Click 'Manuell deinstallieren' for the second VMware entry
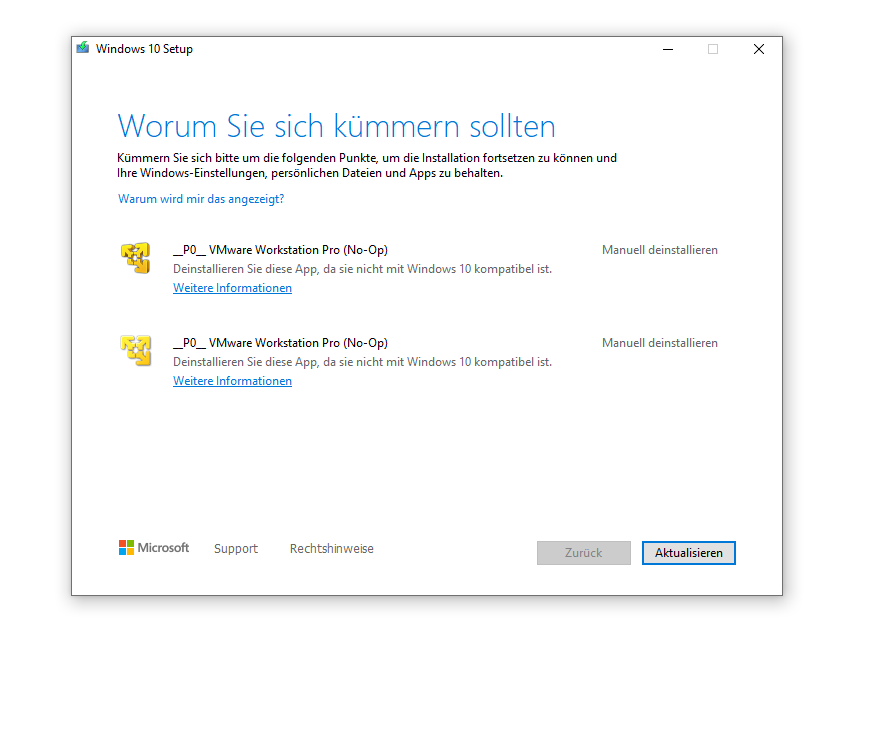 pos(659,343)
